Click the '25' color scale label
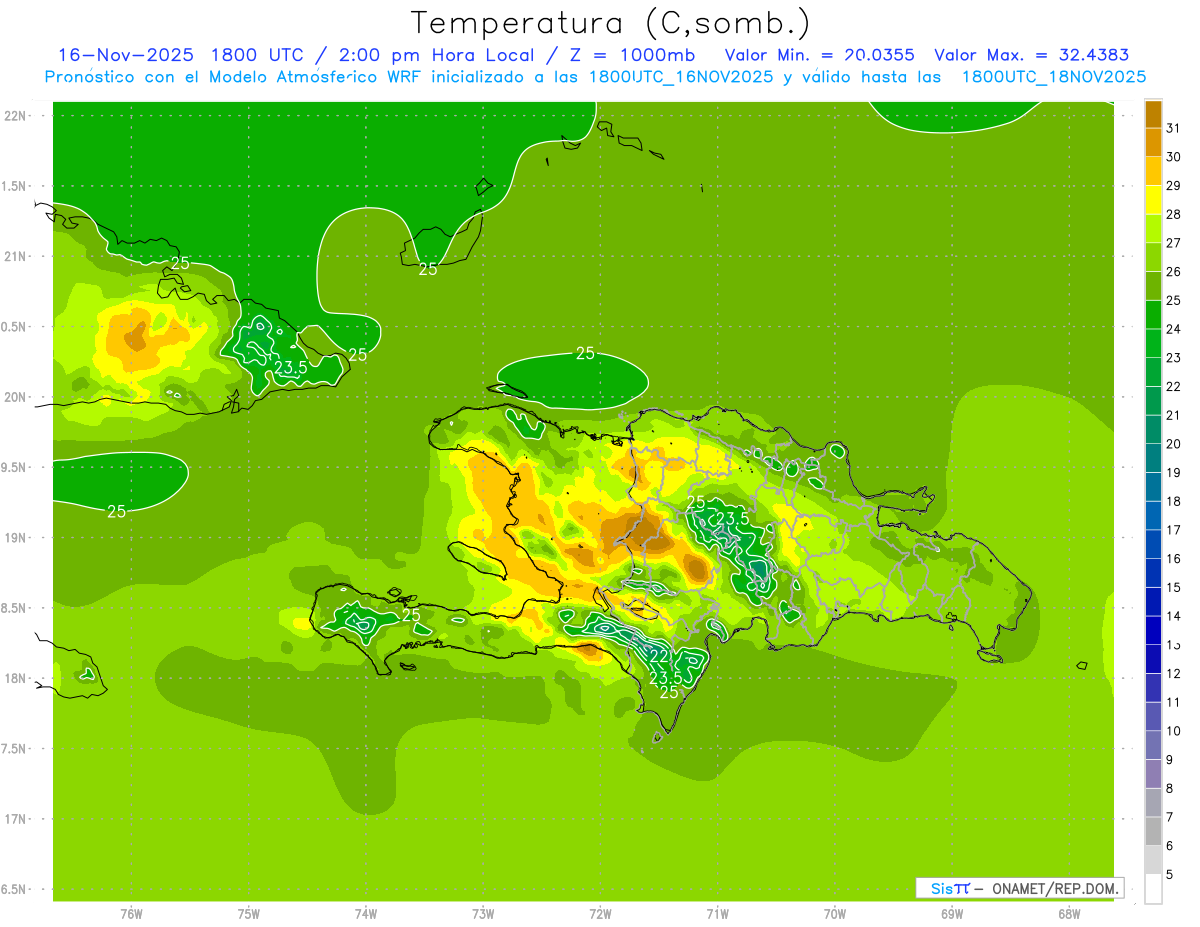Image resolution: width=1200 pixels, height=927 pixels. point(1173,300)
